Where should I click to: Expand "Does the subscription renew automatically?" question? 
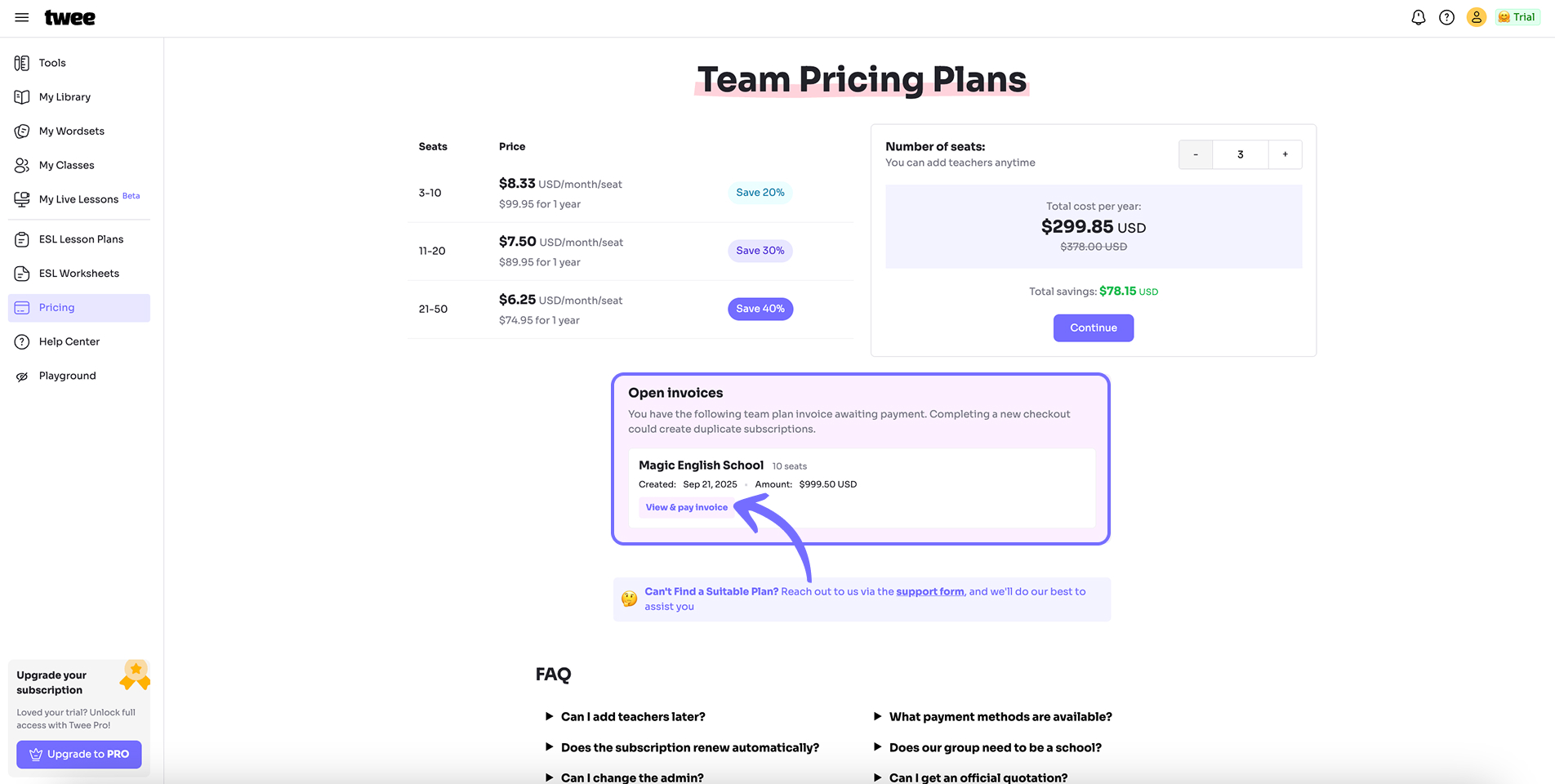coord(682,748)
